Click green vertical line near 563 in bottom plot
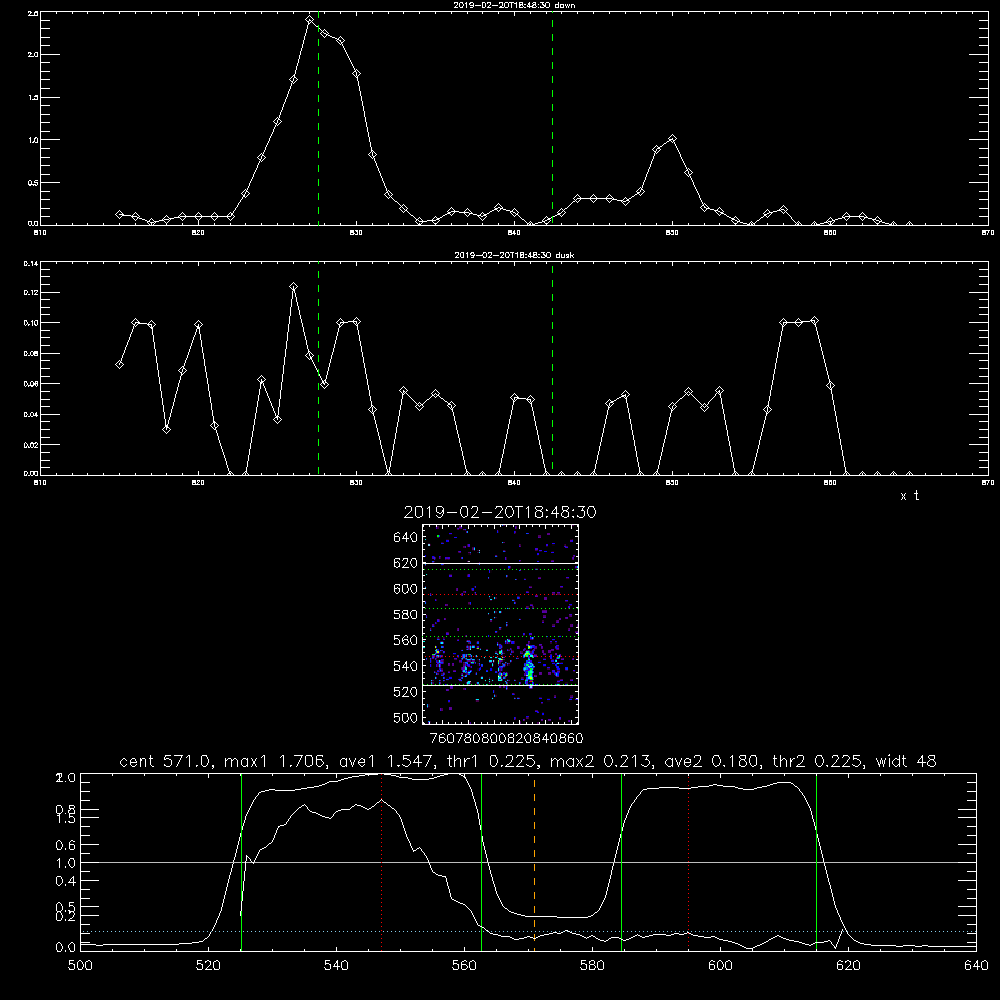The width and height of the screenshot is (1000, 1000). (482, 861)
